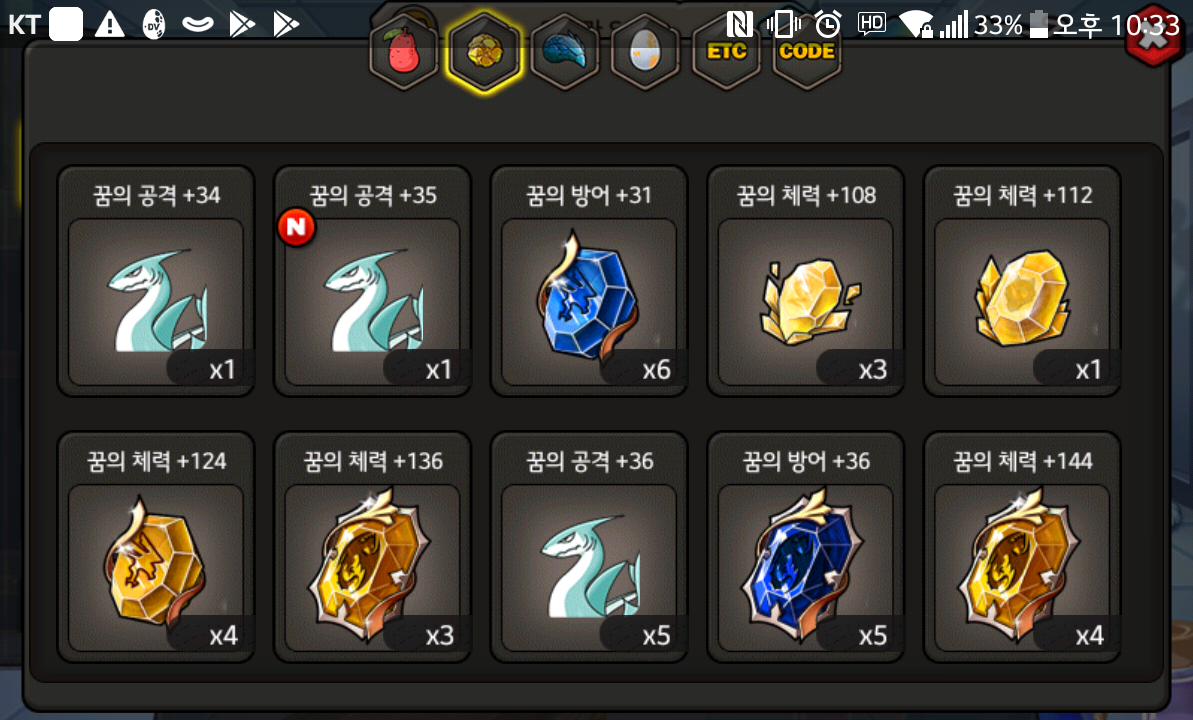Tap the warning triangle status icon
The image size is (1193, 720).
pos(110,24)
